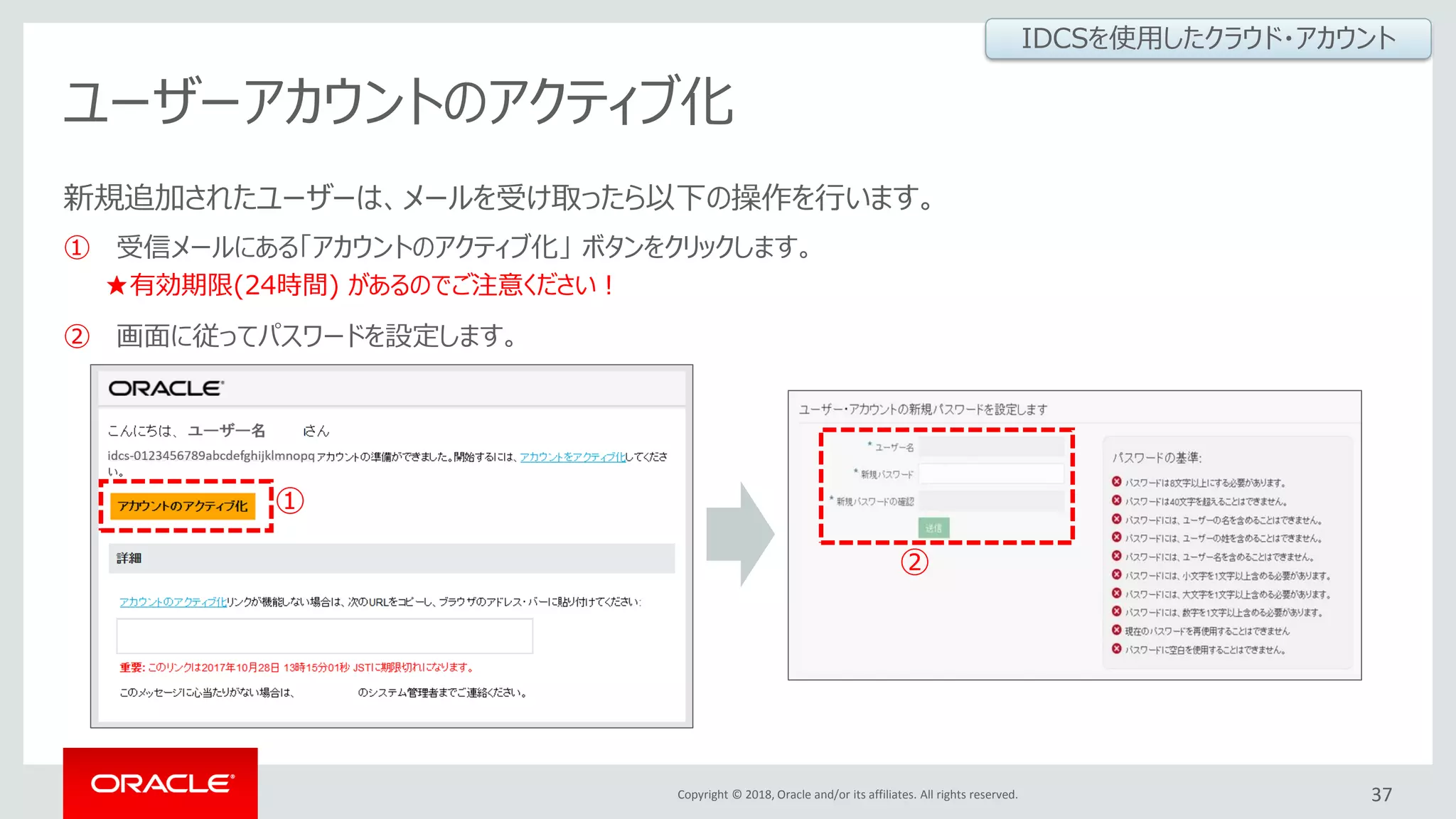Click the red Oracle logo in the slide footer
The height and width of the screenshot is (819, 1456).
[161, 783]
